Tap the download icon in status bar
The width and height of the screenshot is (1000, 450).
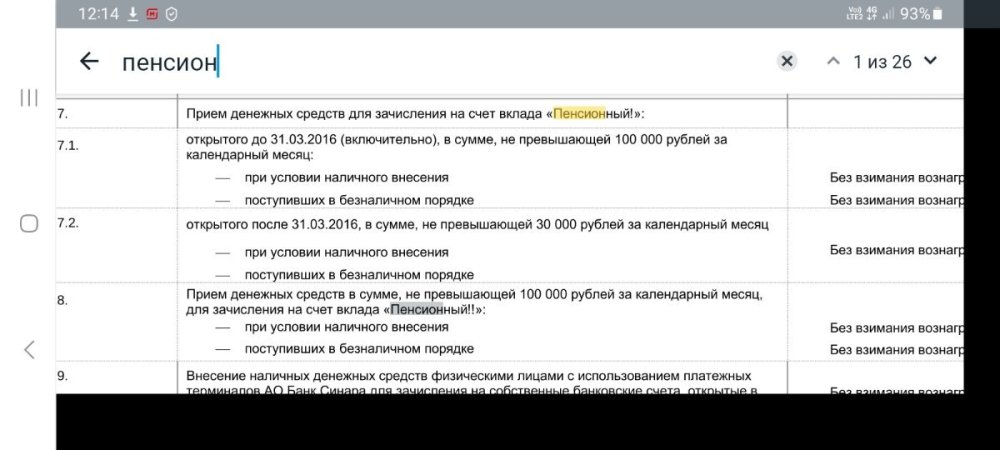(x=133, y=14)
